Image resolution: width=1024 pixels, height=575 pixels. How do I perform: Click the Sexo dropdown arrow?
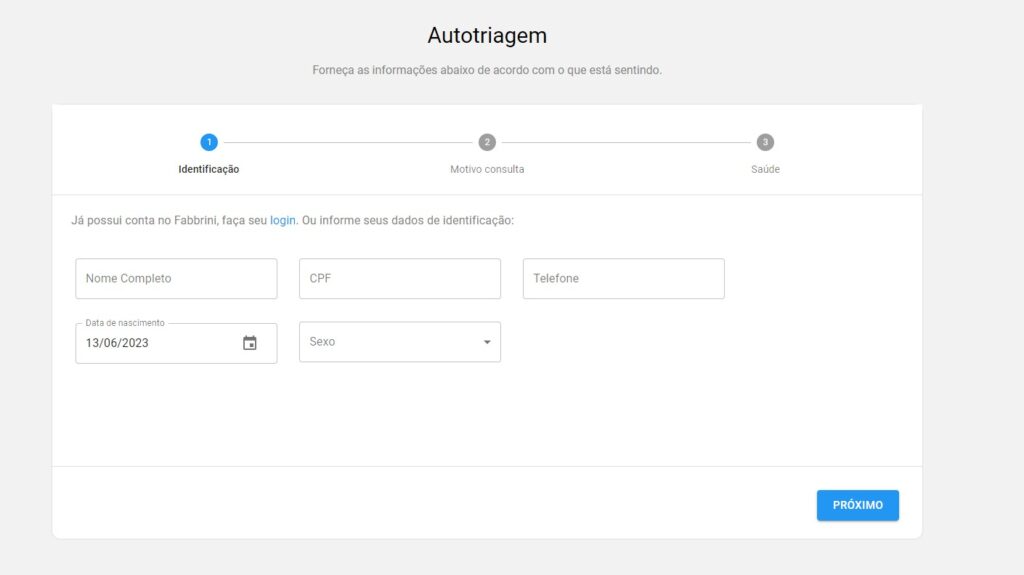pyautogui.click(x=487, y=342)
